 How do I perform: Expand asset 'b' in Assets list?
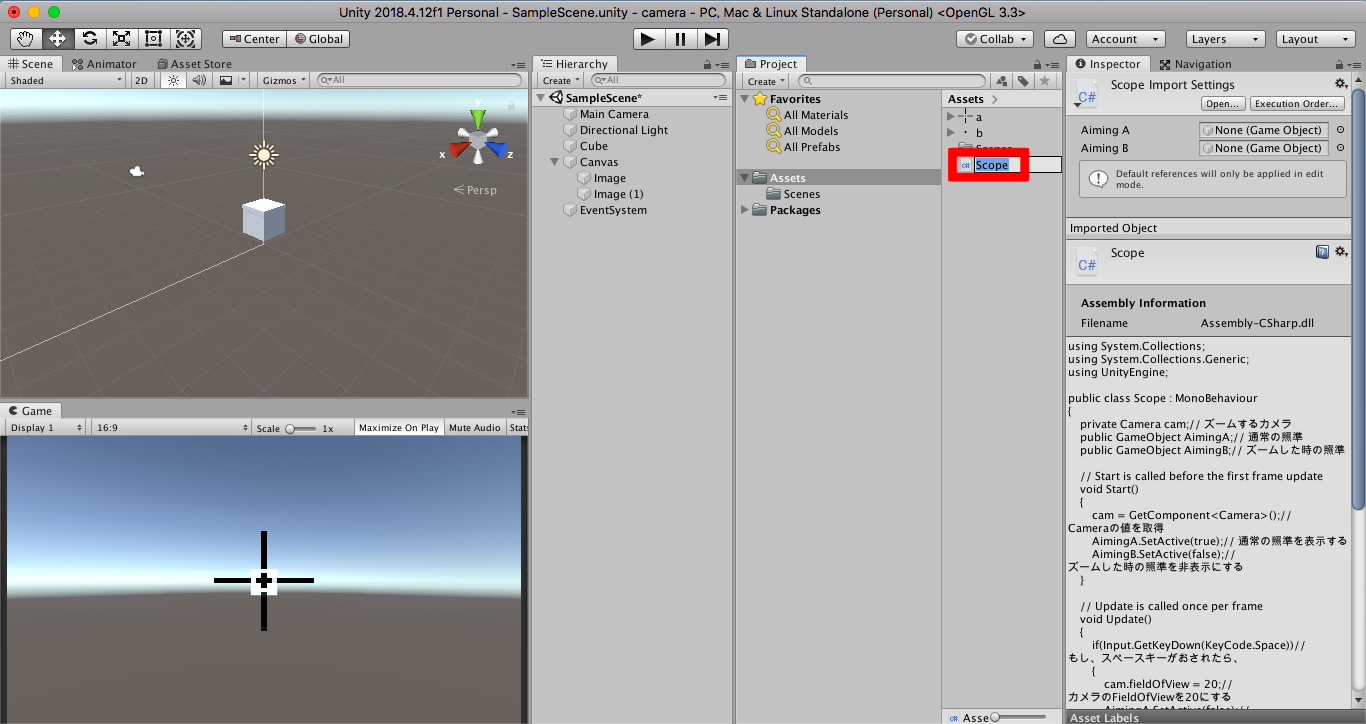tap(951, 133)
